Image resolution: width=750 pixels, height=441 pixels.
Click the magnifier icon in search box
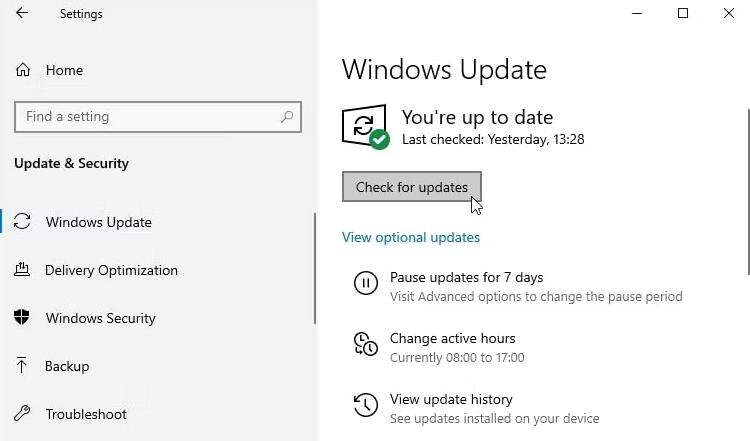point(287,116)
